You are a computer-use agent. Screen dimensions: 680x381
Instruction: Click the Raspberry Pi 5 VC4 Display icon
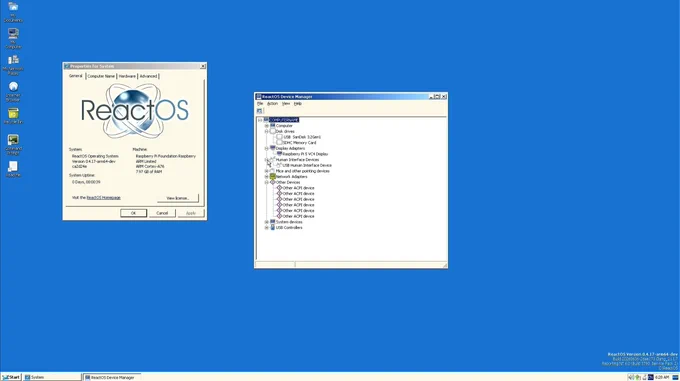click(x=280, y=153)
